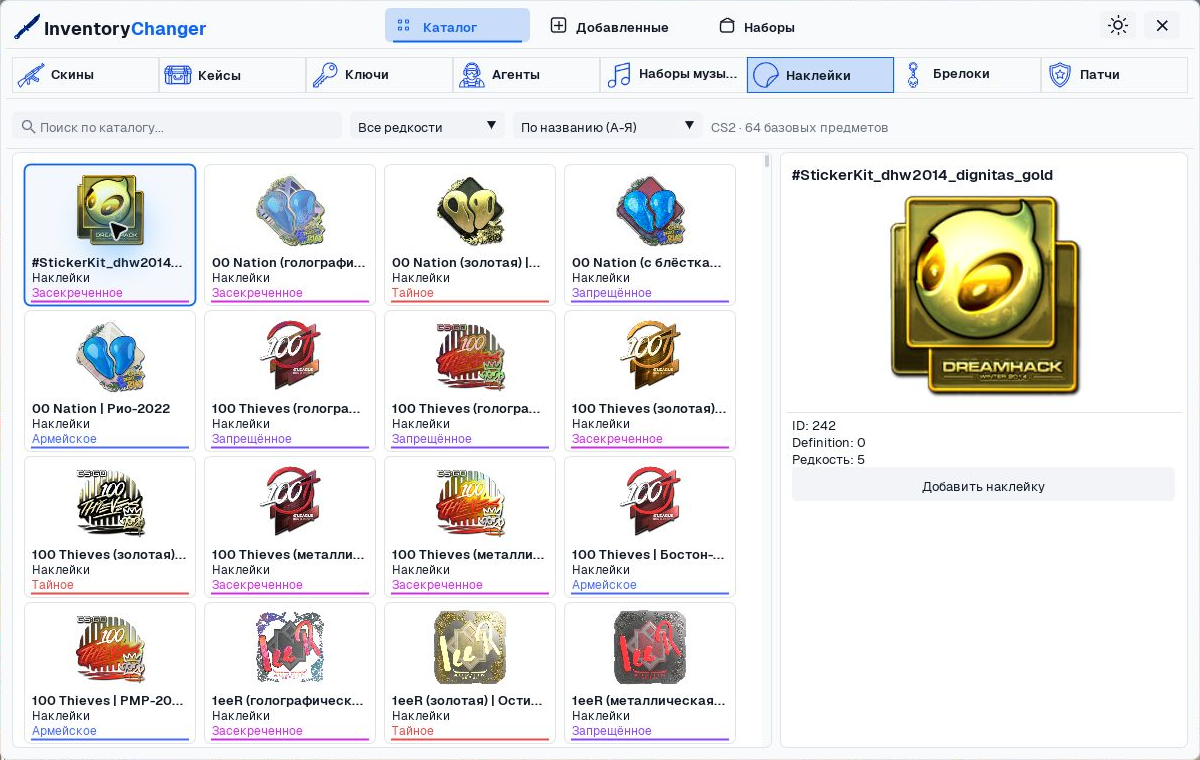Select 00 Nation (голографическая) sticker card

click(290, 235)
